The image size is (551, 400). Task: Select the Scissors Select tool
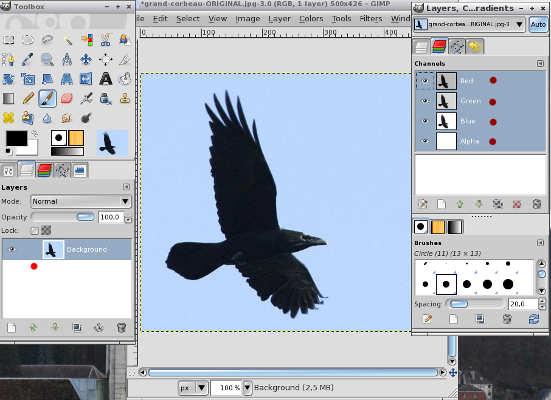(x=105, y=40)
